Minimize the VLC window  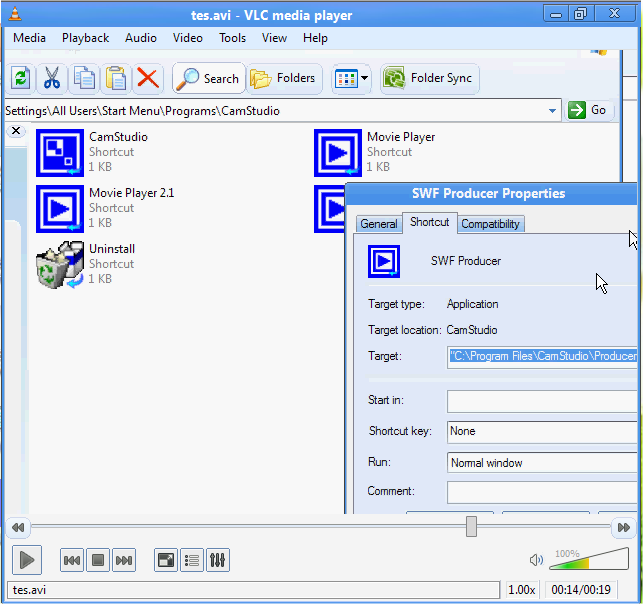tap(556, 14)
